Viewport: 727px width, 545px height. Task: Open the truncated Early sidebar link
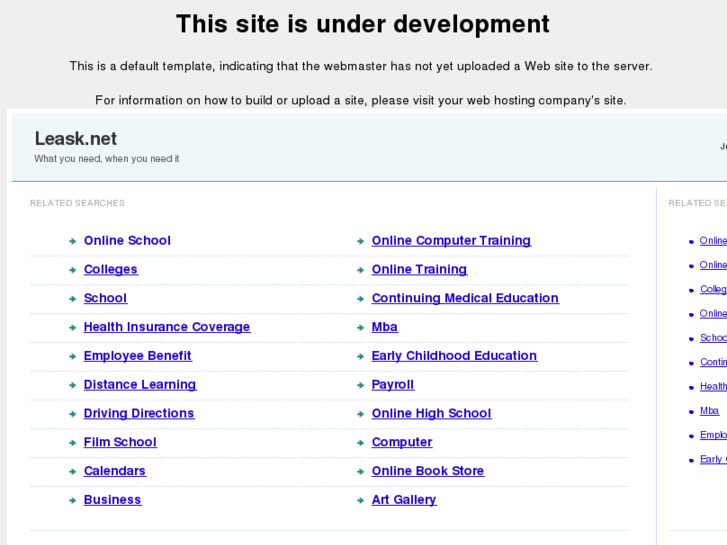click(713, 459)
